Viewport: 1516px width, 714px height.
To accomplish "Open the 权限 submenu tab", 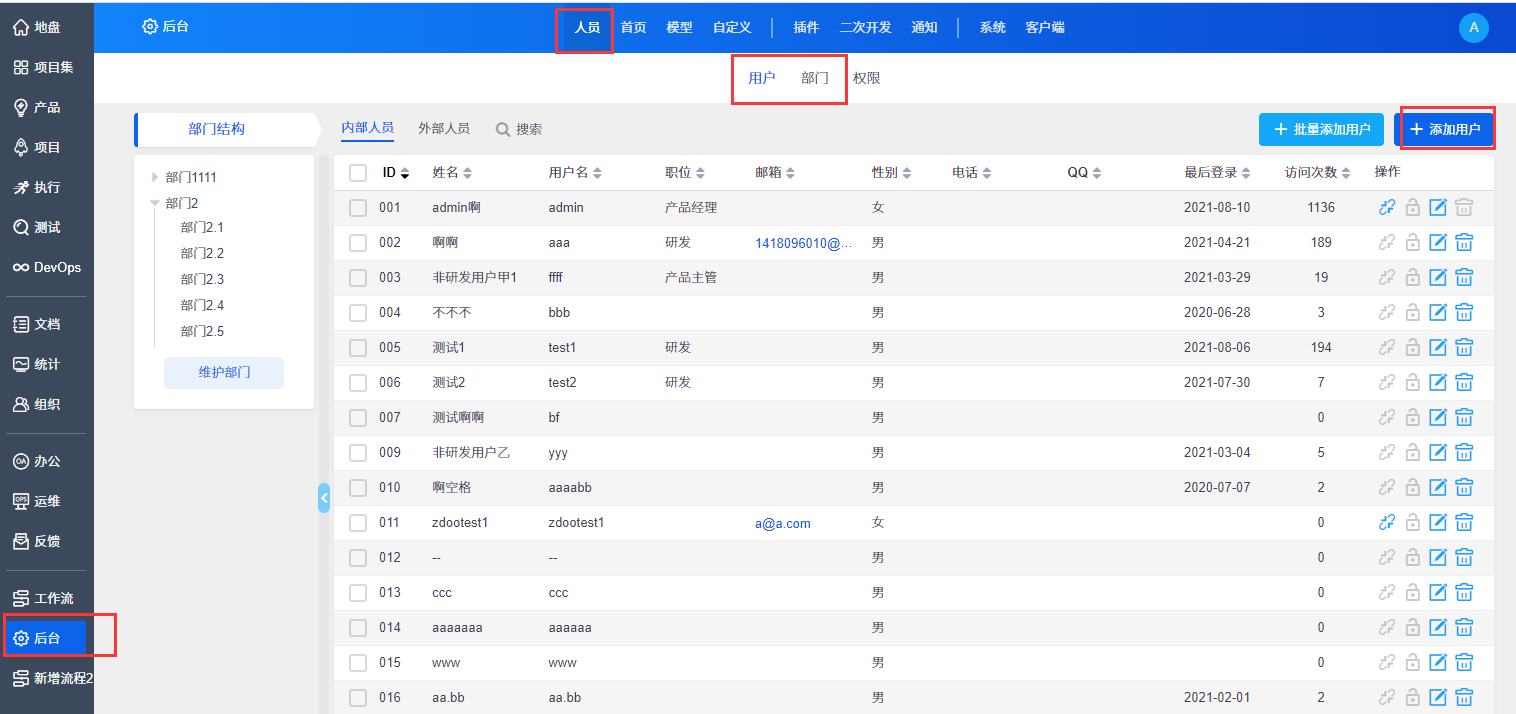I will pos(866,78).
